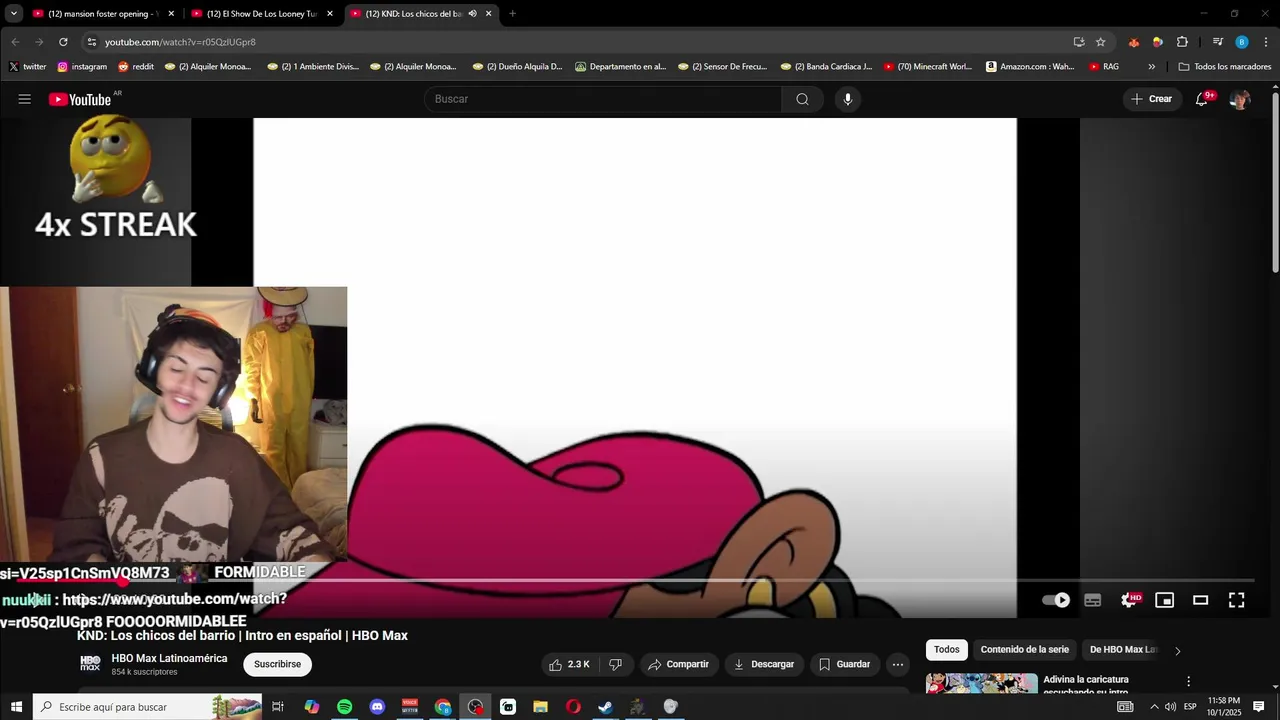Select the Todos filter chip
Image resolution: width=1280 pixels, height=720 pixels.
946,650
